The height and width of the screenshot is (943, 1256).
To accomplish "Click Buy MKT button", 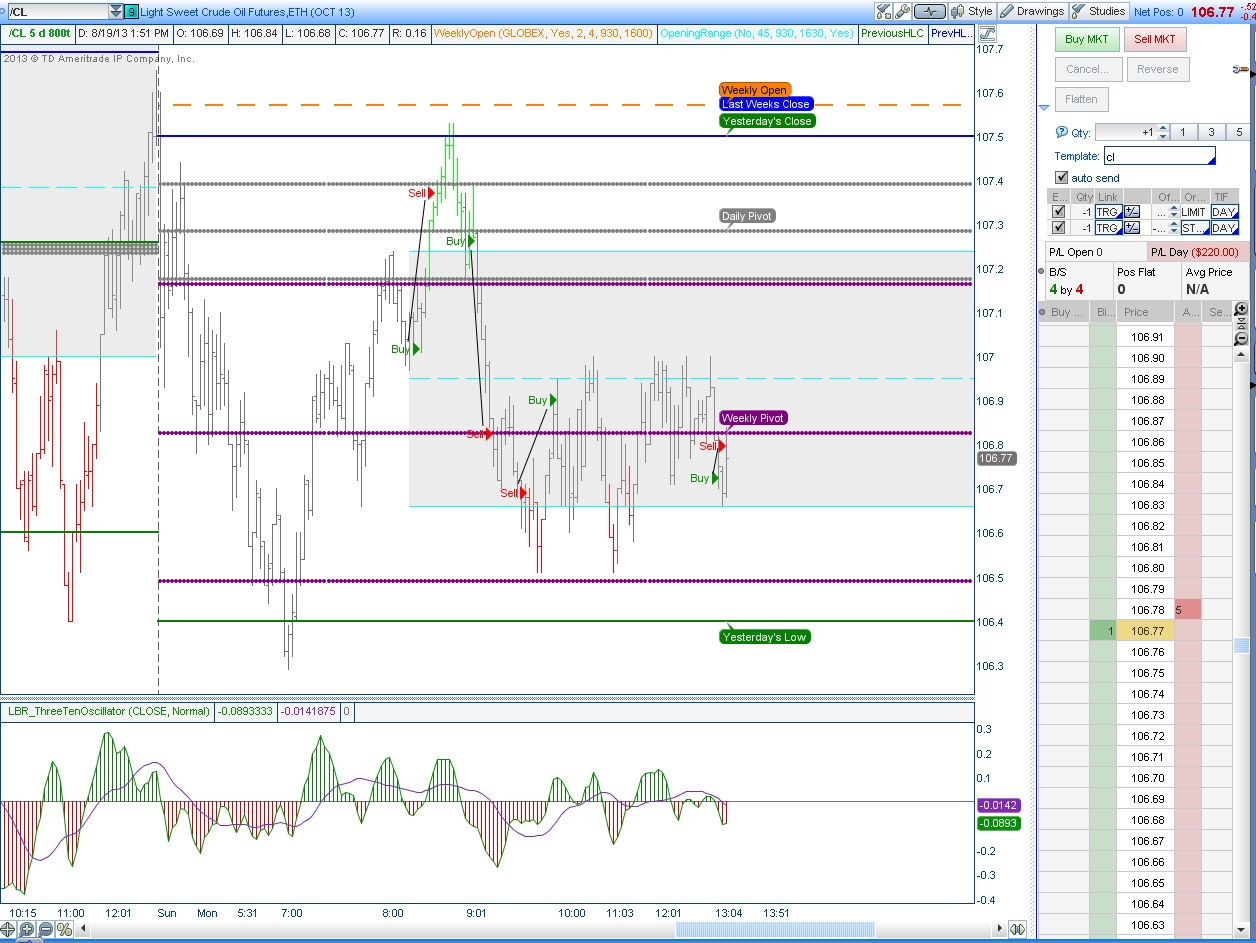I will click(x=1087, y=40).
